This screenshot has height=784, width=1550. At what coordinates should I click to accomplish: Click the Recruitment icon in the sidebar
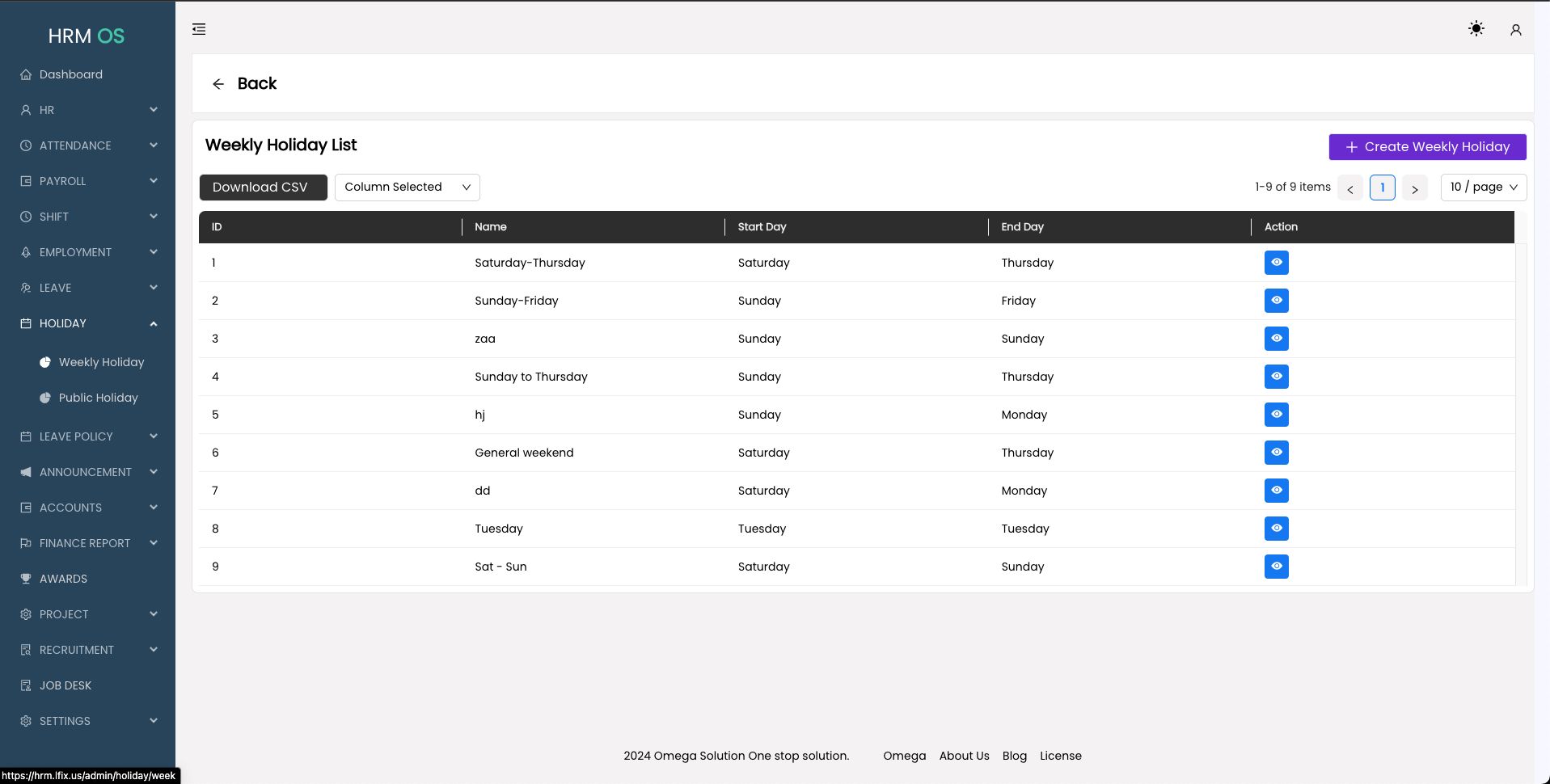[x=26, y=650]
